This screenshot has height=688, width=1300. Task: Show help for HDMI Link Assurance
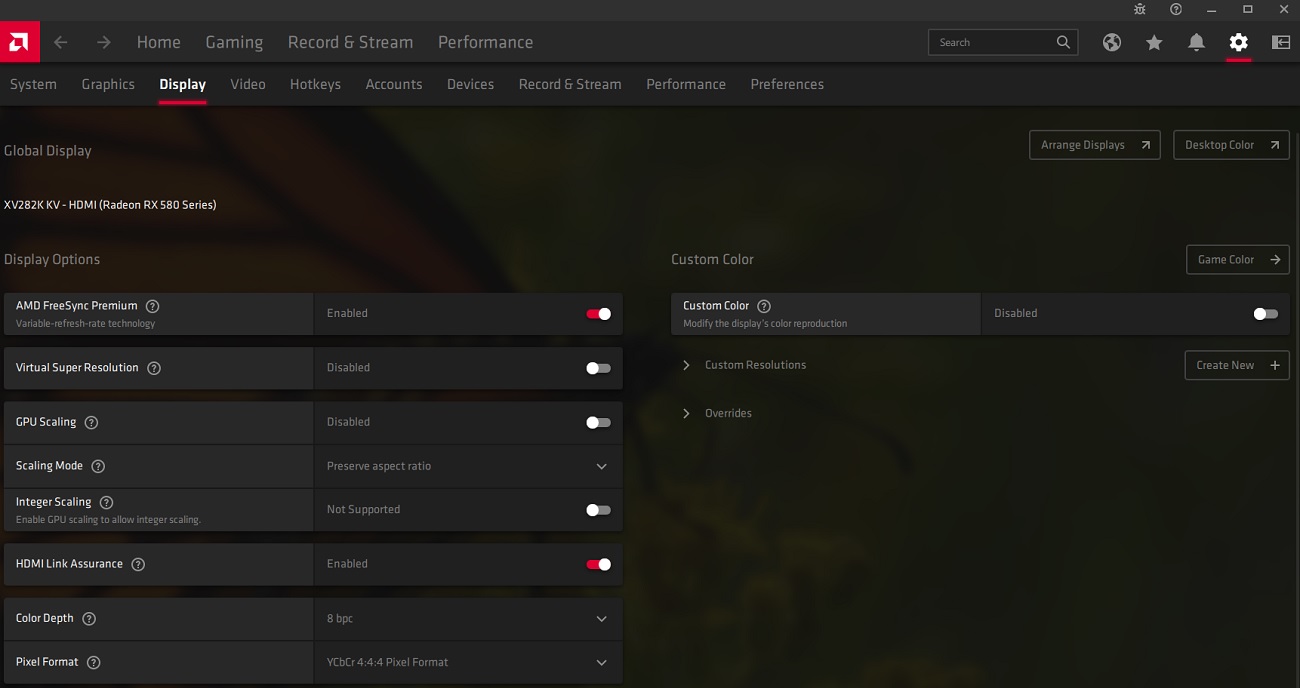click(x=138, y=564)
